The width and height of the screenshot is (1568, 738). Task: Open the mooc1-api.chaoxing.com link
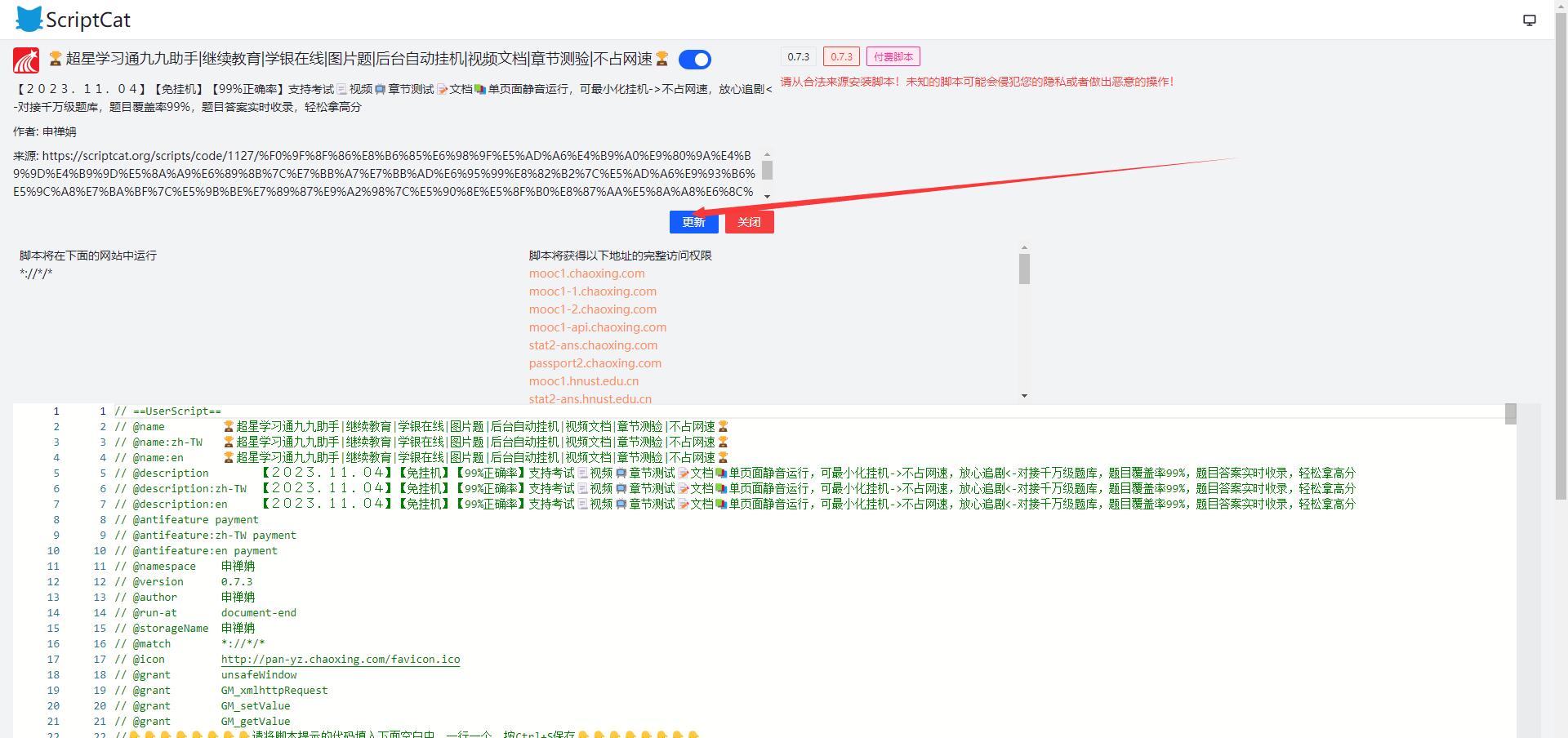pos(597,327)
